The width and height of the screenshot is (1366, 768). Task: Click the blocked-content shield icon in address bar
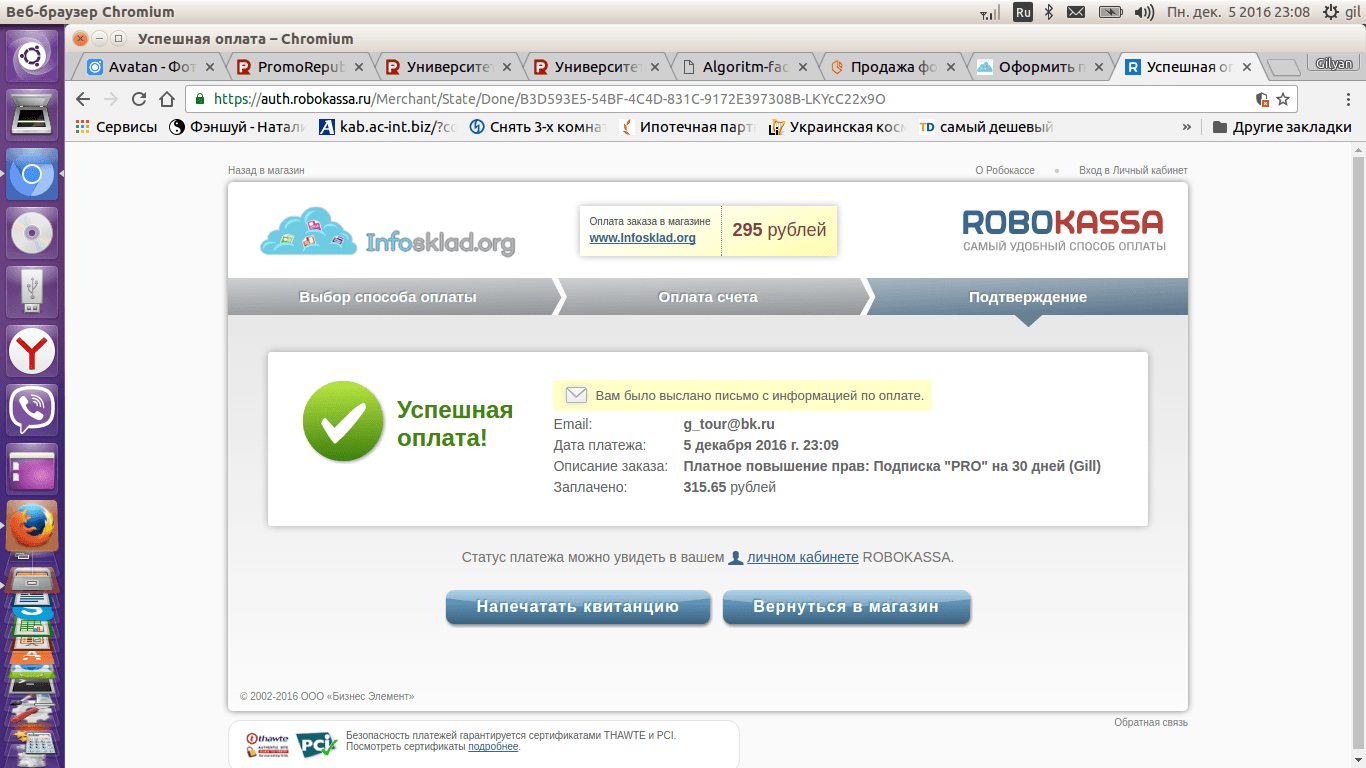tap(1263, 99)
